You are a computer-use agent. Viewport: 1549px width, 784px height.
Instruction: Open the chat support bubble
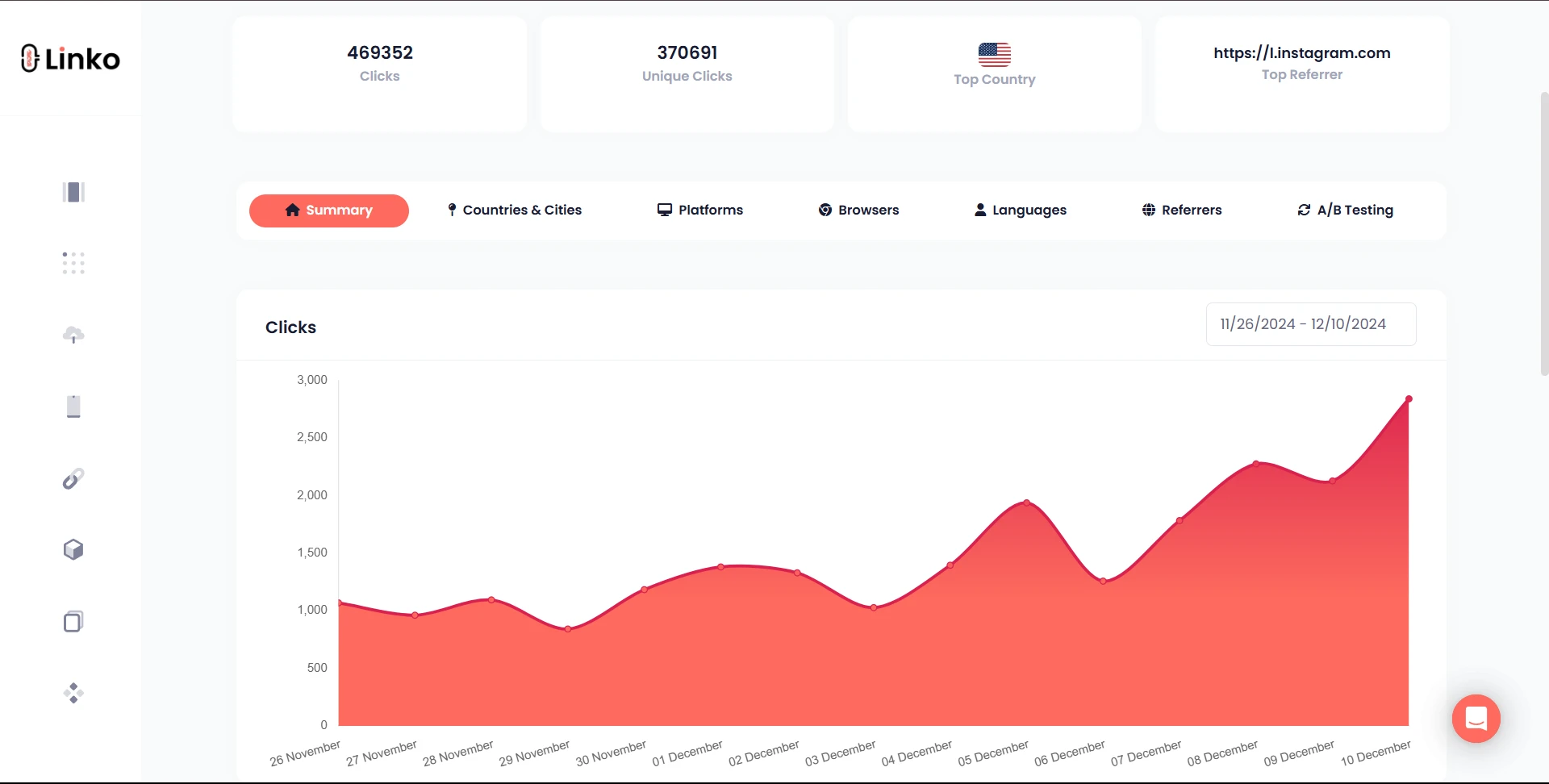click(x=1476, y=719)
